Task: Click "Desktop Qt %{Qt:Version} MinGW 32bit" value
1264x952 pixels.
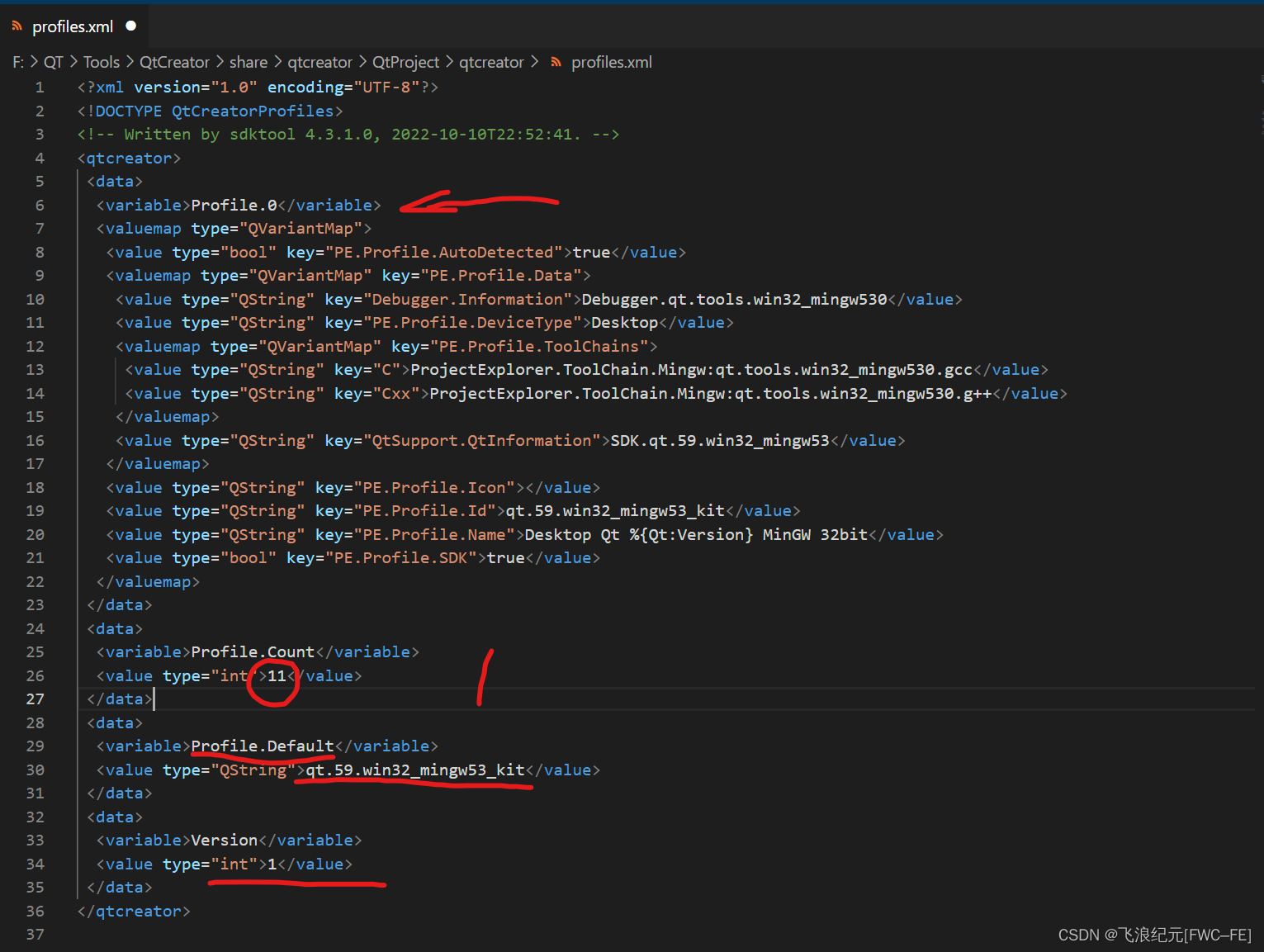Action: click(x=696, y=535)
